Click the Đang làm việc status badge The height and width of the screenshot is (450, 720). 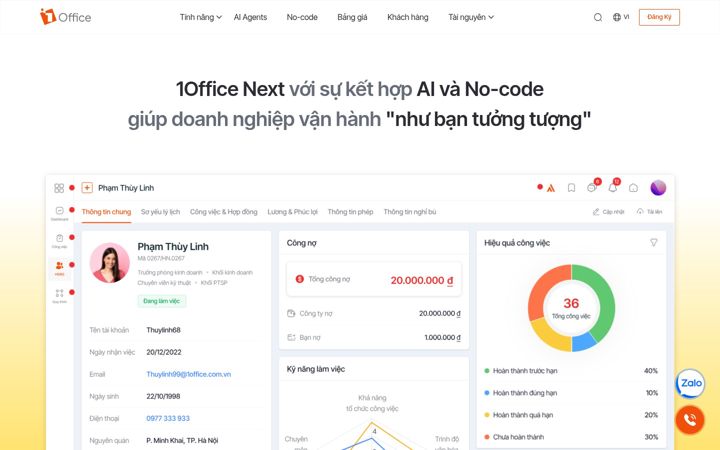point(162,301)
